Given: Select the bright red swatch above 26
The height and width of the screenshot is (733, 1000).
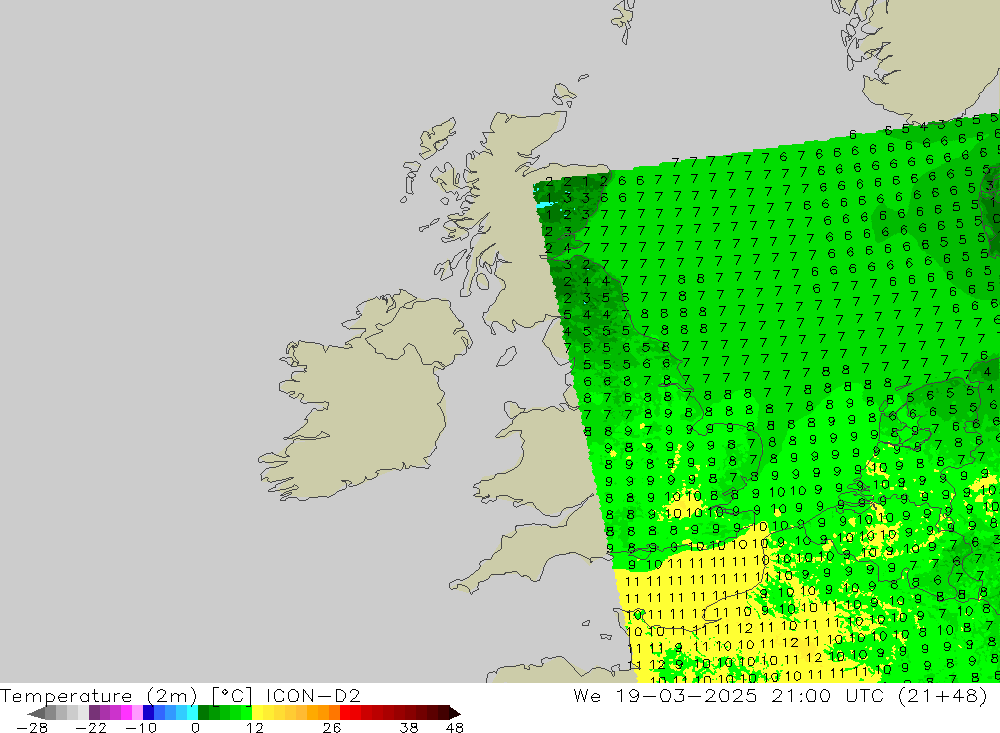Looking at the screenshot, I should click(x=345, y=713).
